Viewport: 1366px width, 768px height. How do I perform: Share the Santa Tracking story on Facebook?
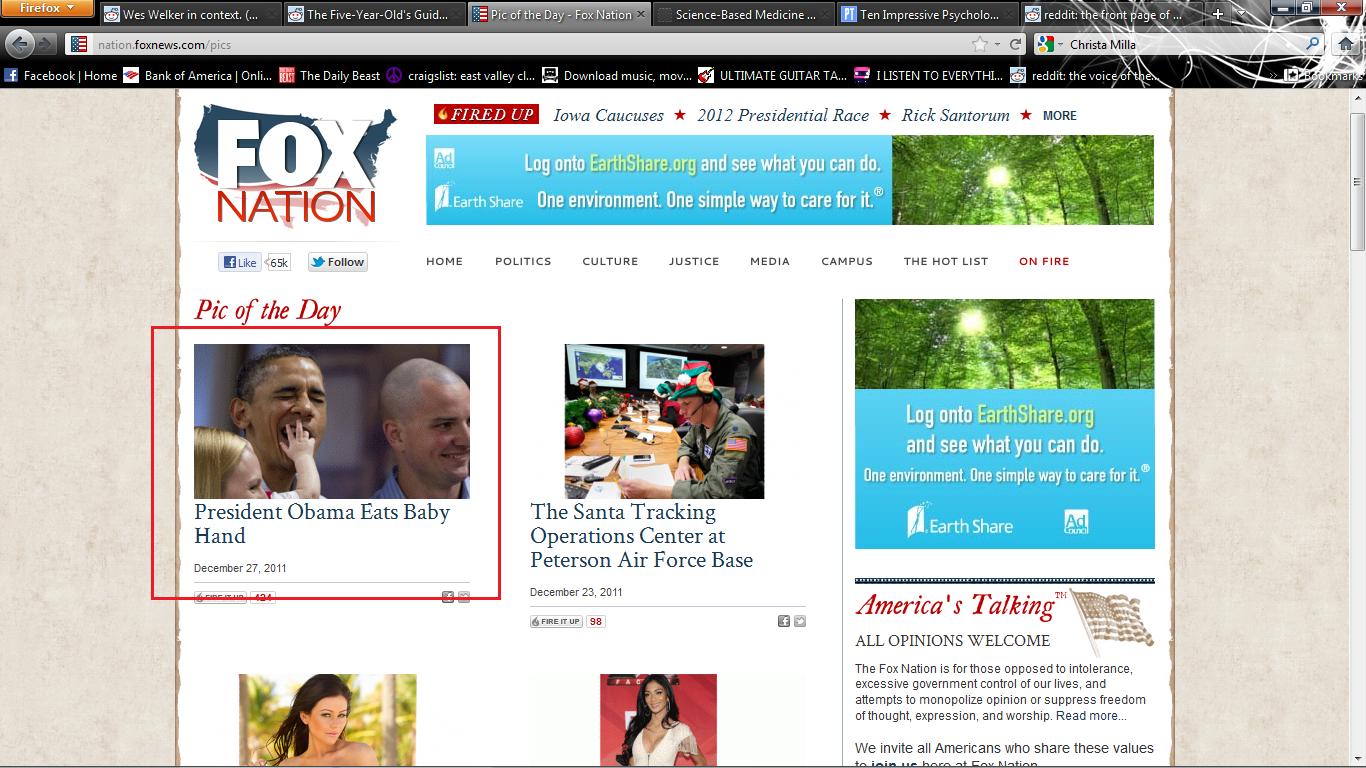784,621
